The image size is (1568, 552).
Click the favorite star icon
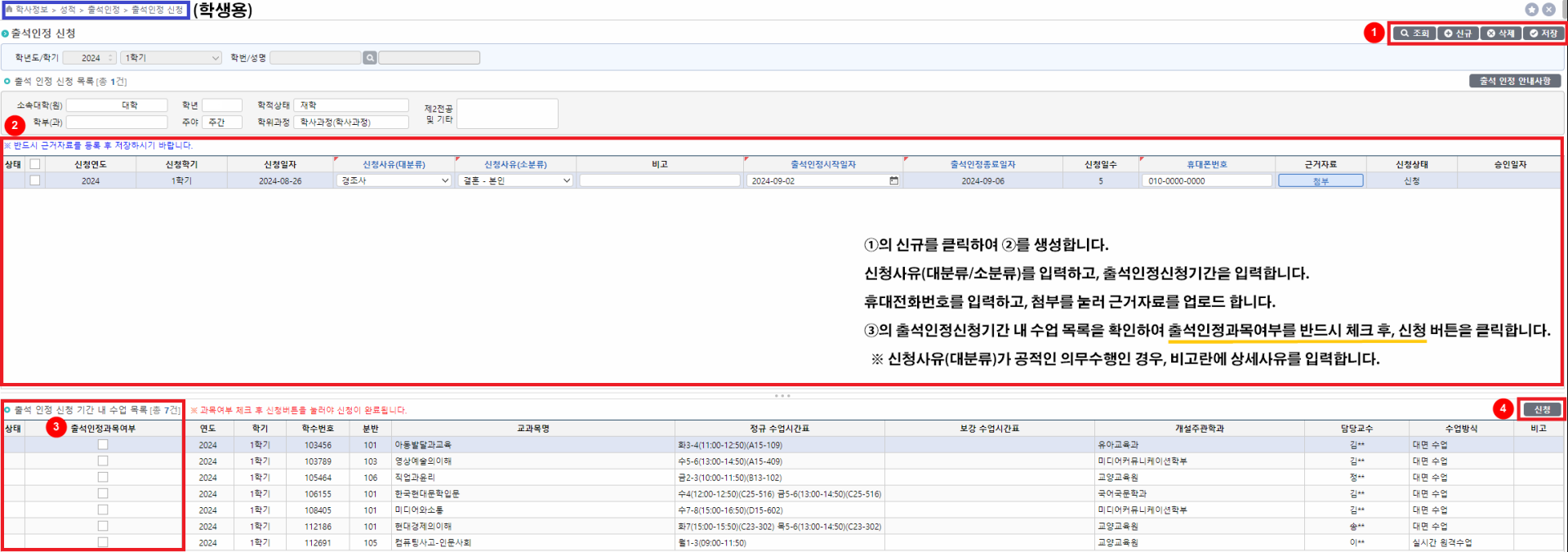[1532, 10]
